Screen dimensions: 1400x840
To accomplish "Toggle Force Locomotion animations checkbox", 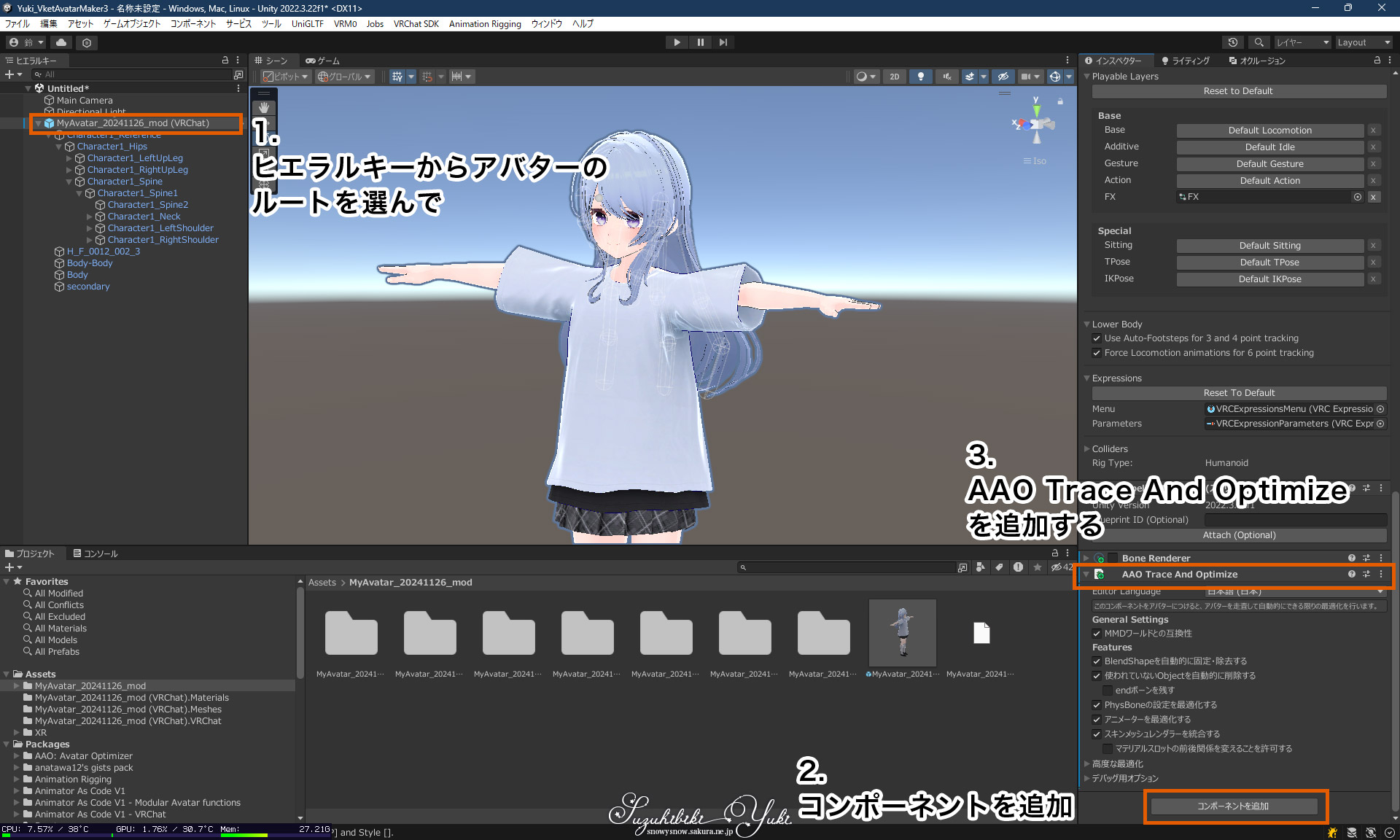I will (1097, 353).
